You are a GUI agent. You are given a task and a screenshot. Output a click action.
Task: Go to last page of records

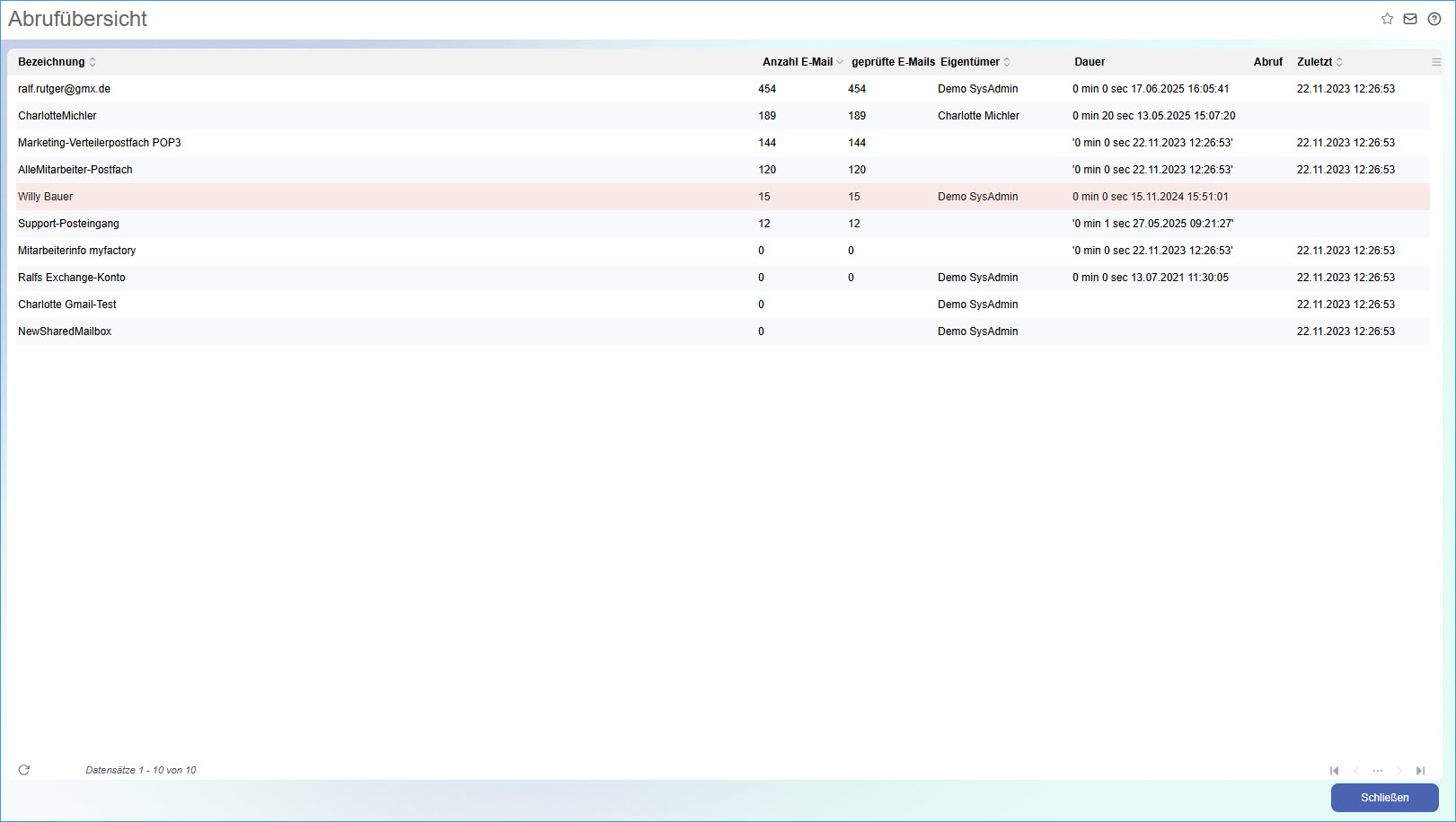[1420, 771]
